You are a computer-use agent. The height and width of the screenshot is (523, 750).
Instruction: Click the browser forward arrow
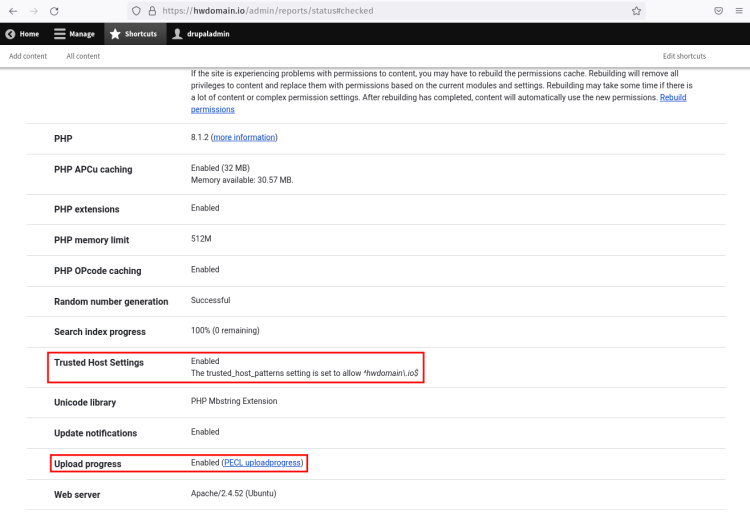click(x=33, y=10)
